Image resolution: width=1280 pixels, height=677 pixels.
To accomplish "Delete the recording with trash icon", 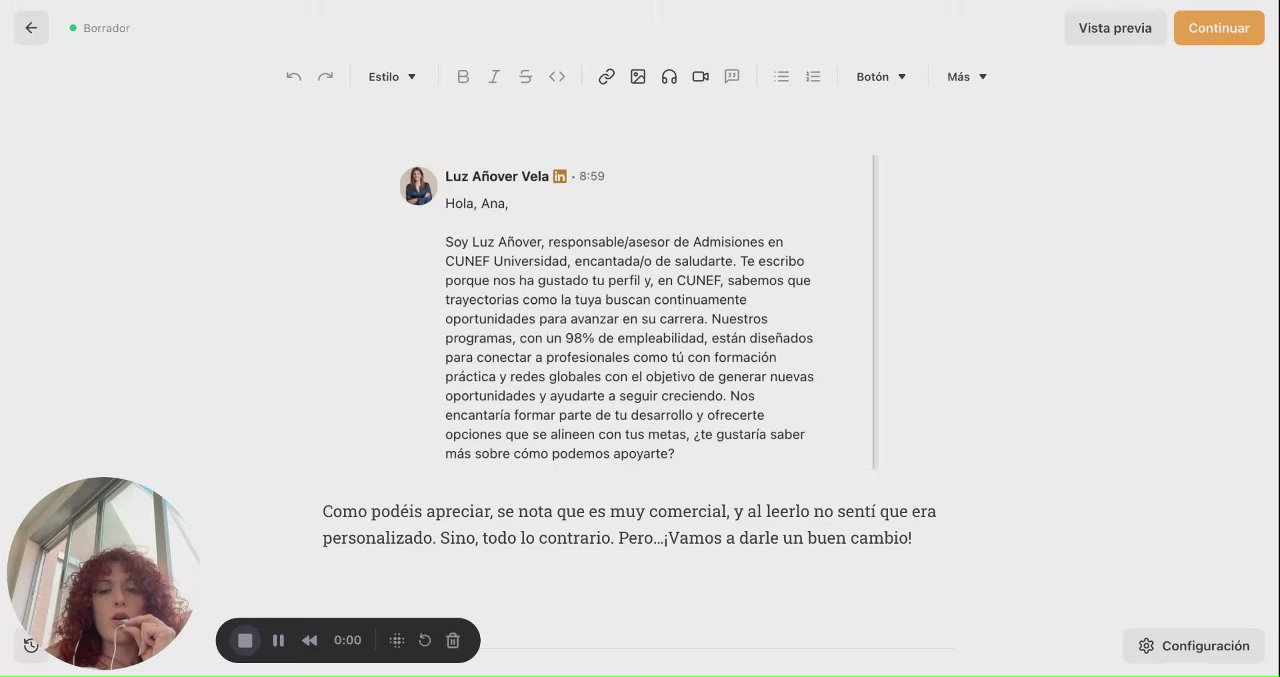I will 453,640.
